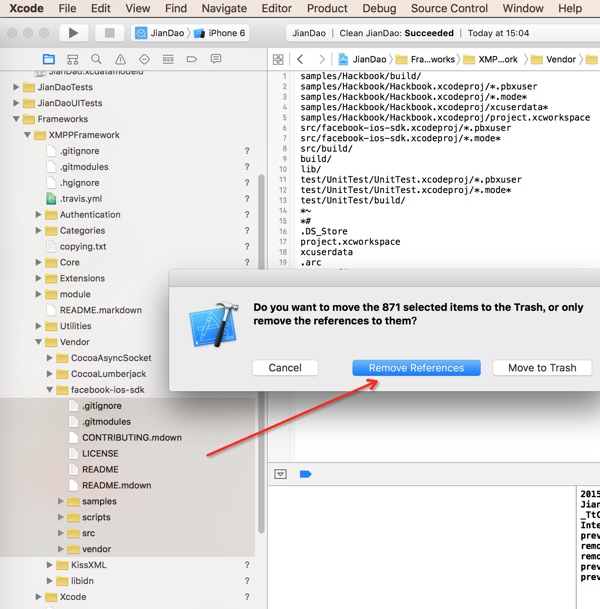Open the Find navigator magnifier icon
The height and width of the screenshot is (609, 600).
point(96,59)
